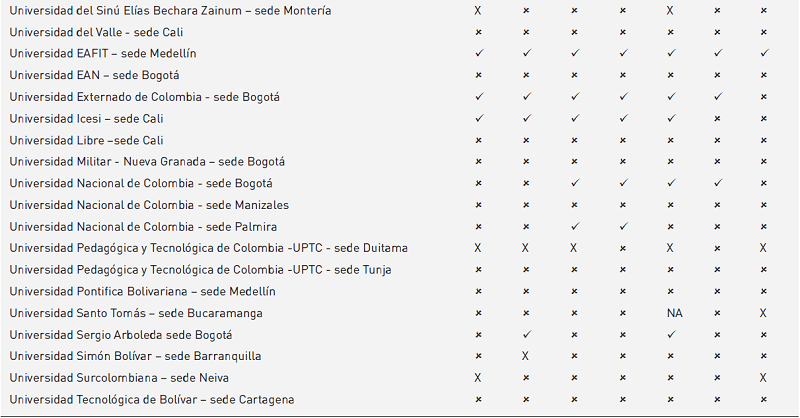Click the large X in Simón Bolívar row
The image size is (800, 418).
(527, 356)
